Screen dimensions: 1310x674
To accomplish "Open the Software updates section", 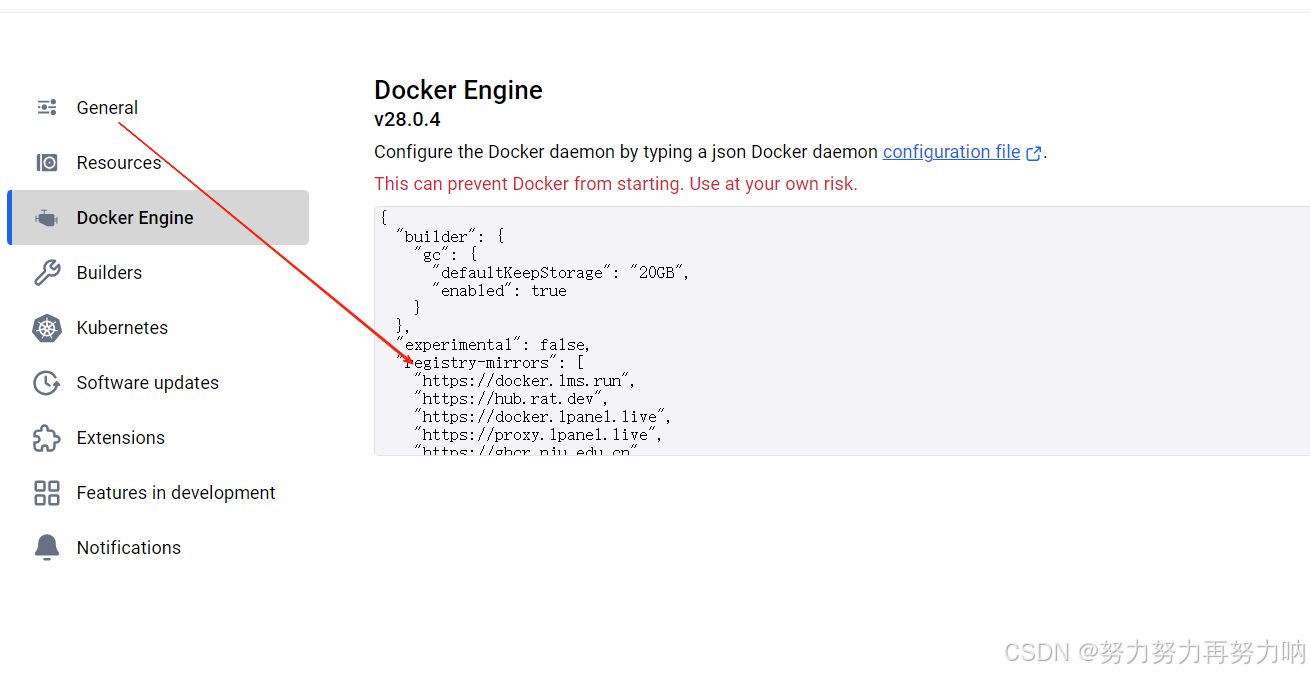I will [158, 382].
